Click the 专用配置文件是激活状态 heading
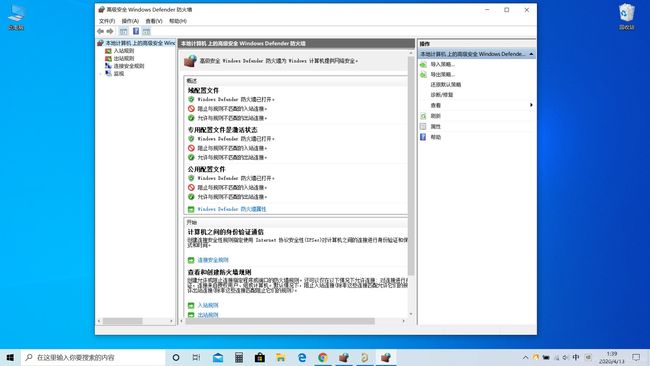The image size is (650, 366). [223, 130]
